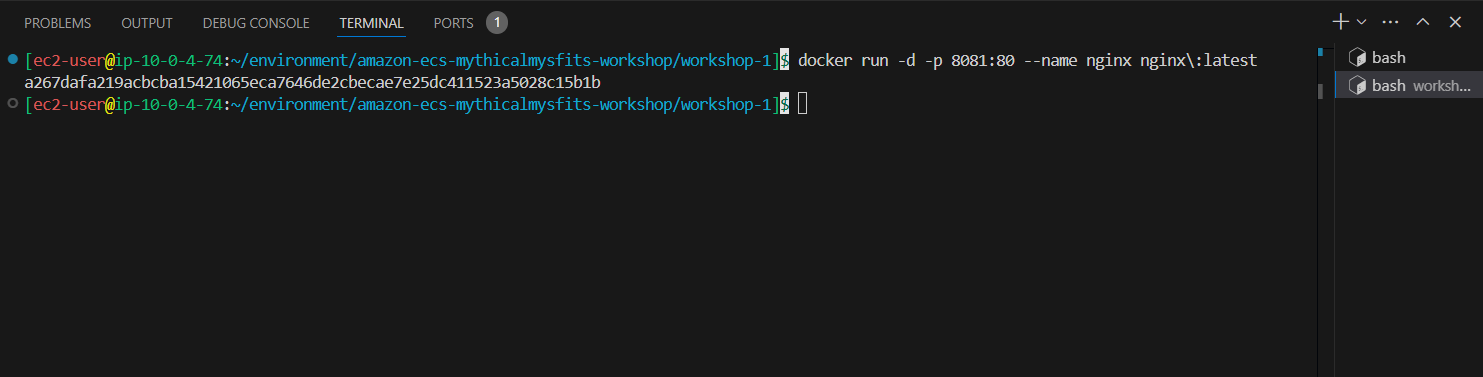The image size is (1483, 377).
Task: Select the first bash terminal entry
Action: coord(1407,58)
